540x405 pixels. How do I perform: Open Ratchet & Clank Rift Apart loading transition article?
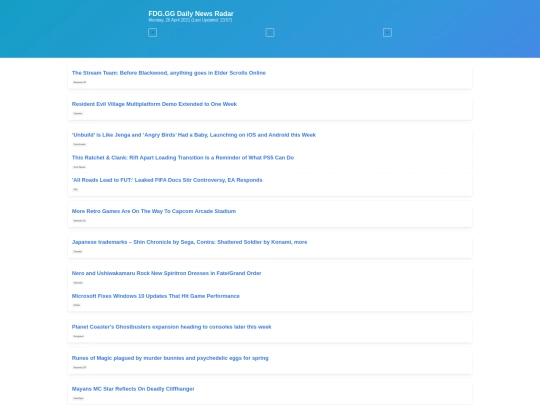click(x=183, y=158)
